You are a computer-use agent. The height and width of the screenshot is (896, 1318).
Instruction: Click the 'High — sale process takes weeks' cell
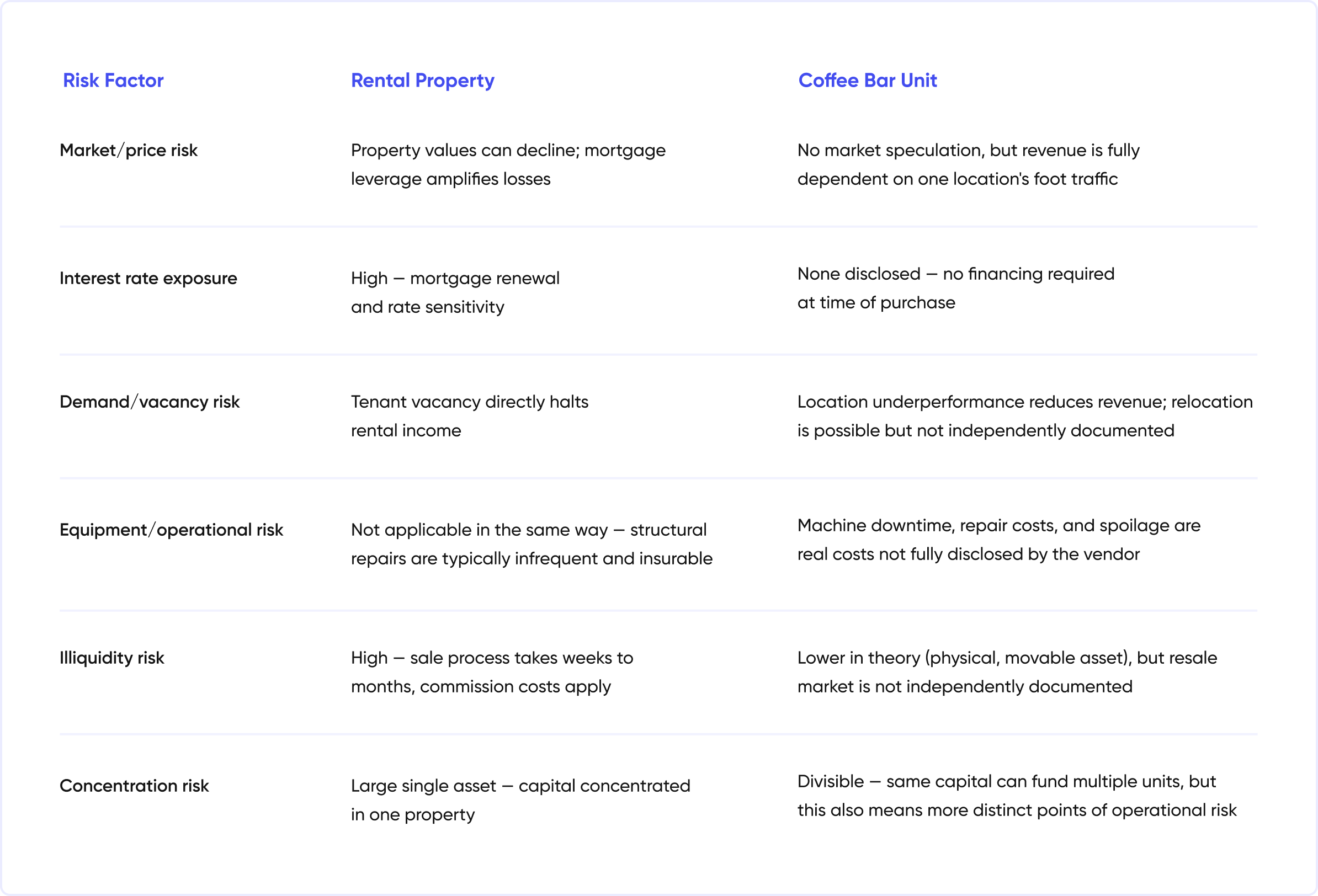click(492, 673)
